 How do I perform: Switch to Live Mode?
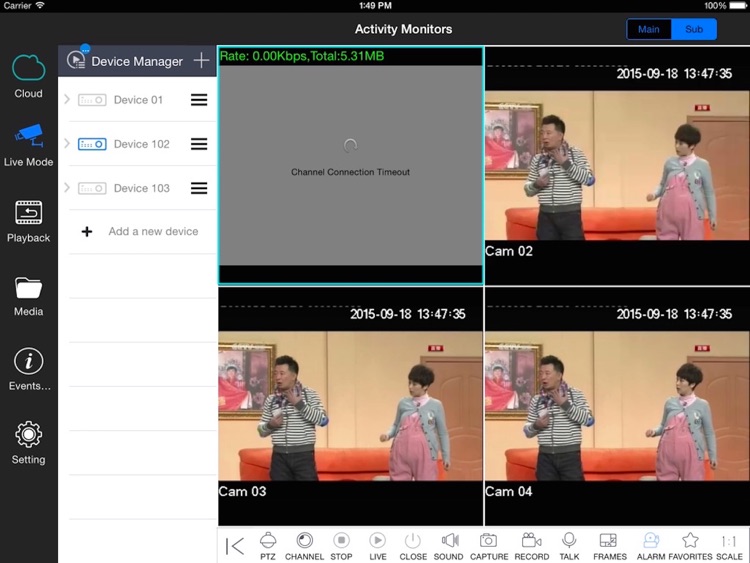point(28,145)
